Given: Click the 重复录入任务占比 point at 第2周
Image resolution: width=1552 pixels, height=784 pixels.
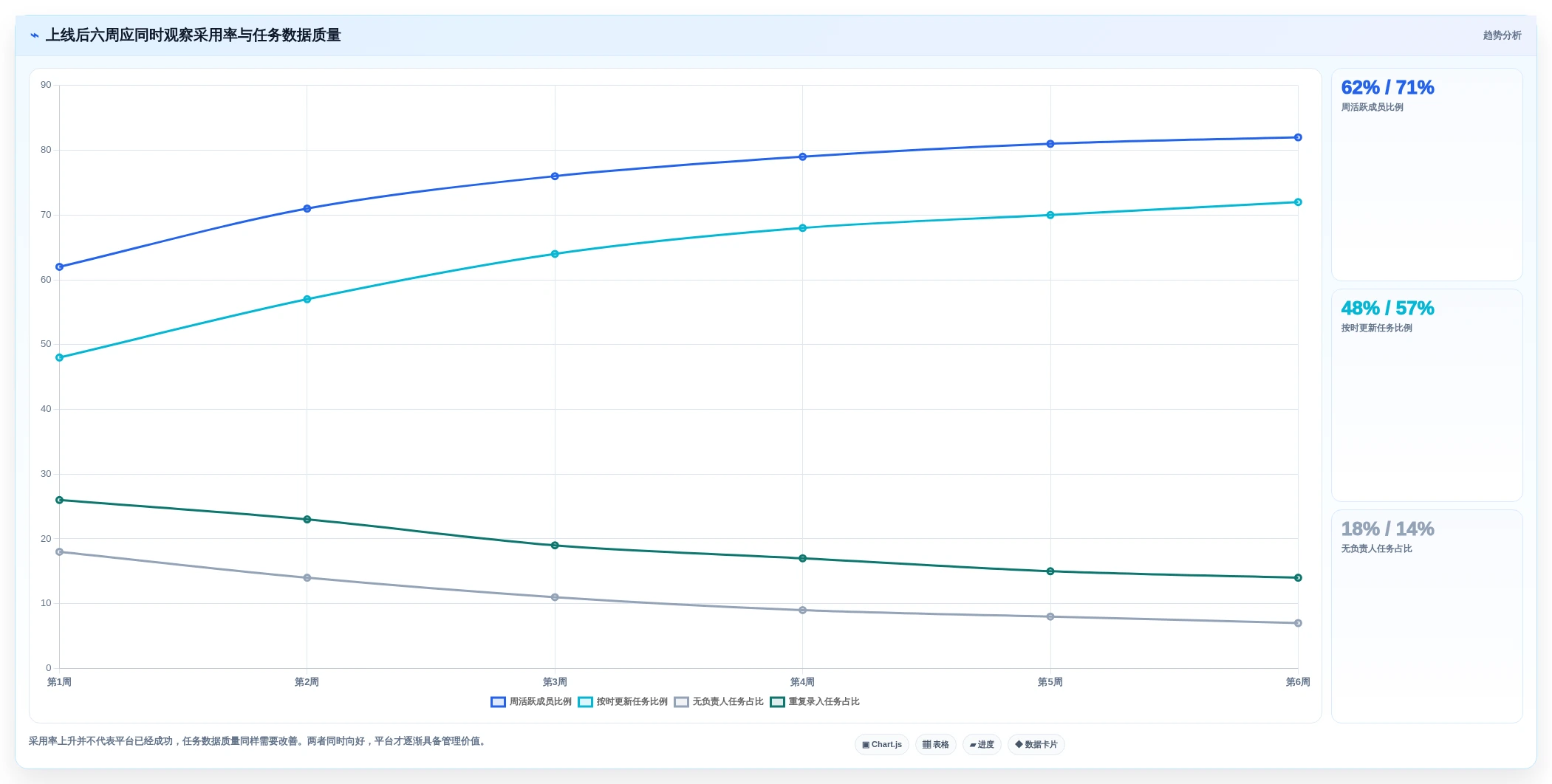Looking at the screenshot, I should click(307, 519).
